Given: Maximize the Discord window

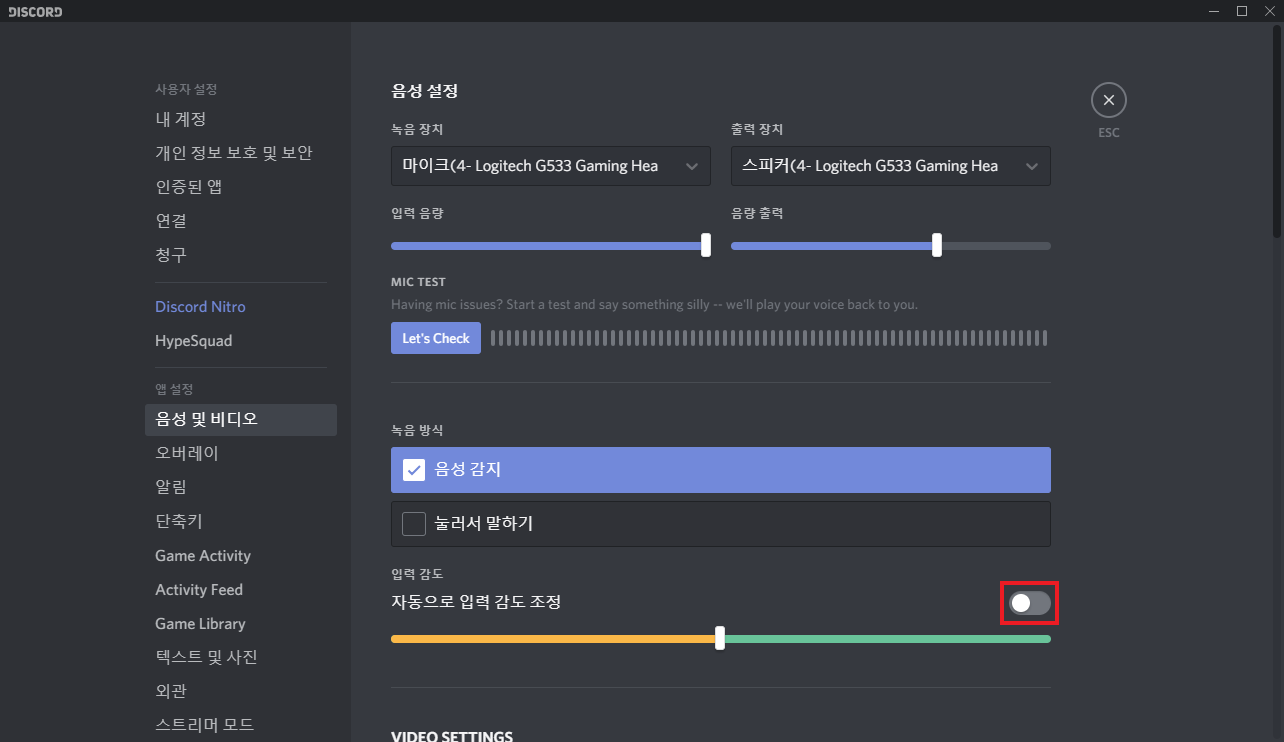Looking at the screenshot, I should [1241, 11].
